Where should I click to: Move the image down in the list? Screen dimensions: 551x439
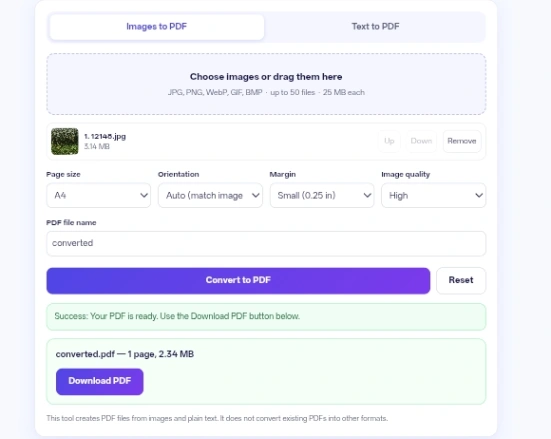421,141
